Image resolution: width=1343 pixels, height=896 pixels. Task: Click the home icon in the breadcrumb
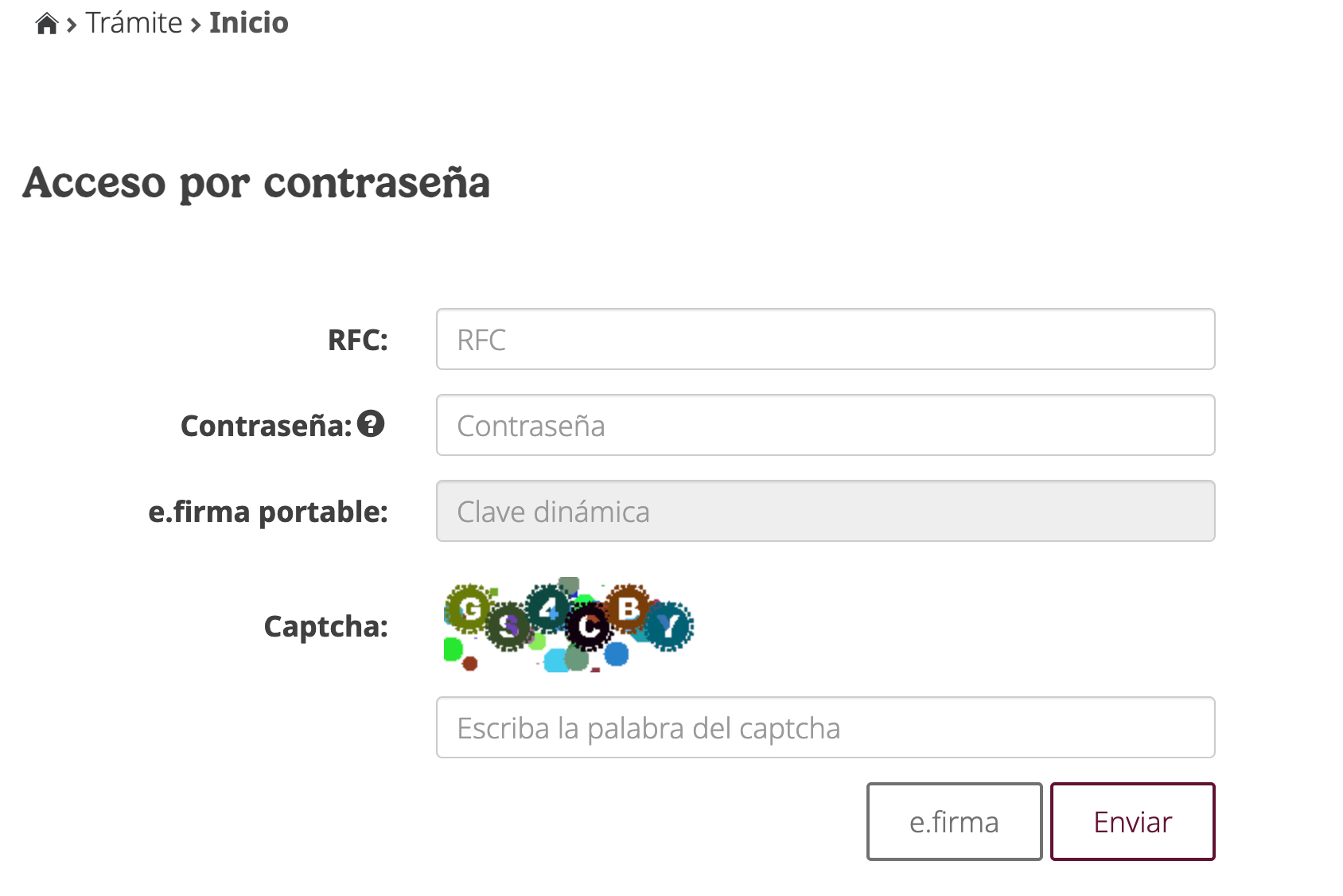[x=47, y=22]
